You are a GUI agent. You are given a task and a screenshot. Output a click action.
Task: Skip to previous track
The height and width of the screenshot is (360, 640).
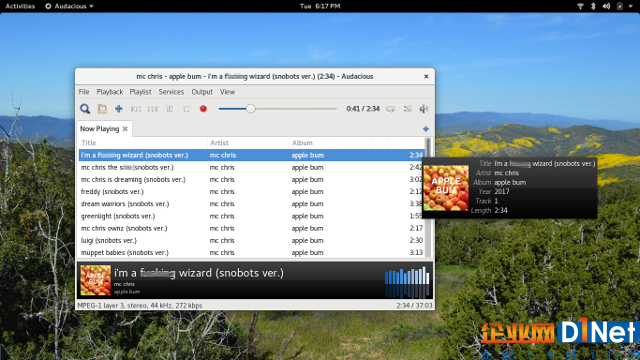point(136,109)
